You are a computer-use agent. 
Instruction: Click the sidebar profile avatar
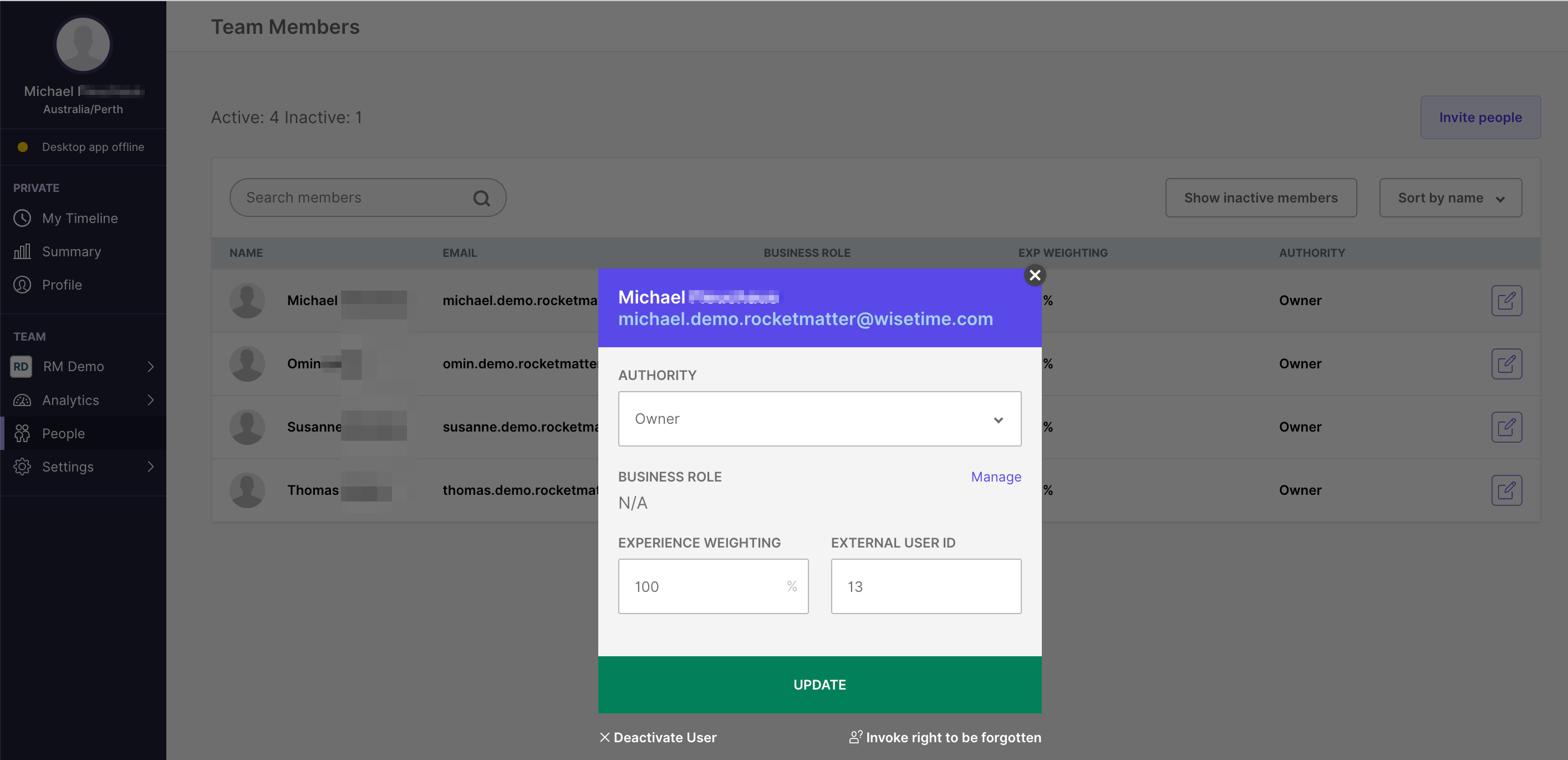(x=83, y=44)
